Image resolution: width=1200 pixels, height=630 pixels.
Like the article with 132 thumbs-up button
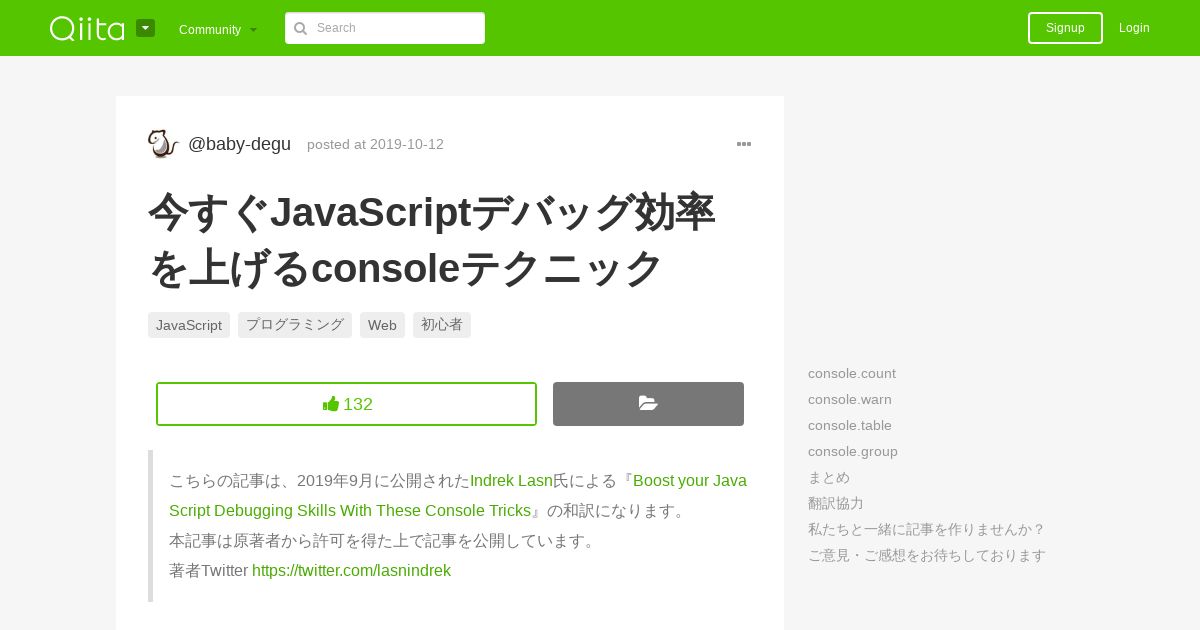[x=346, y=404]
